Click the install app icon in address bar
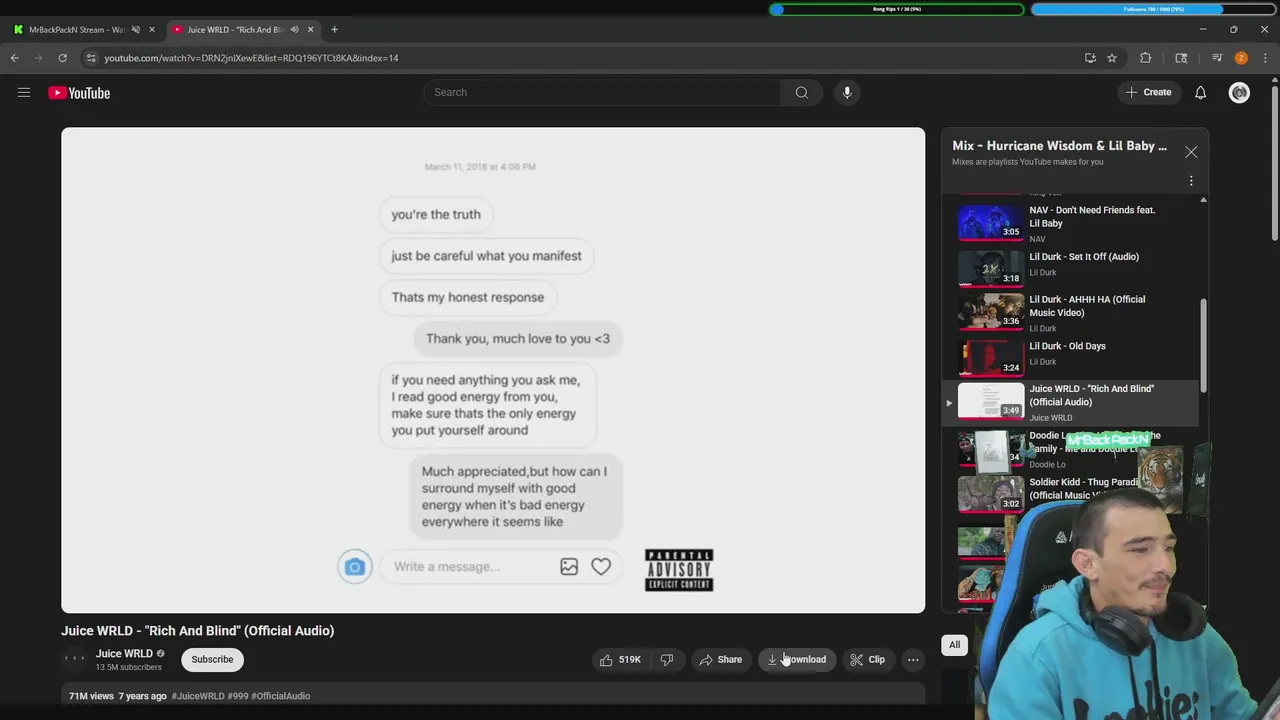 [1090, 58]
